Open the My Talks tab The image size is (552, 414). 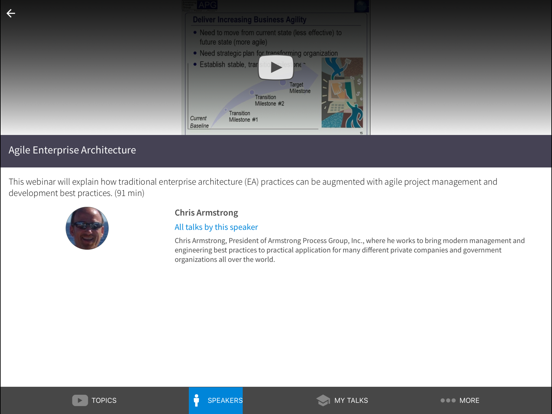(342, 400)
